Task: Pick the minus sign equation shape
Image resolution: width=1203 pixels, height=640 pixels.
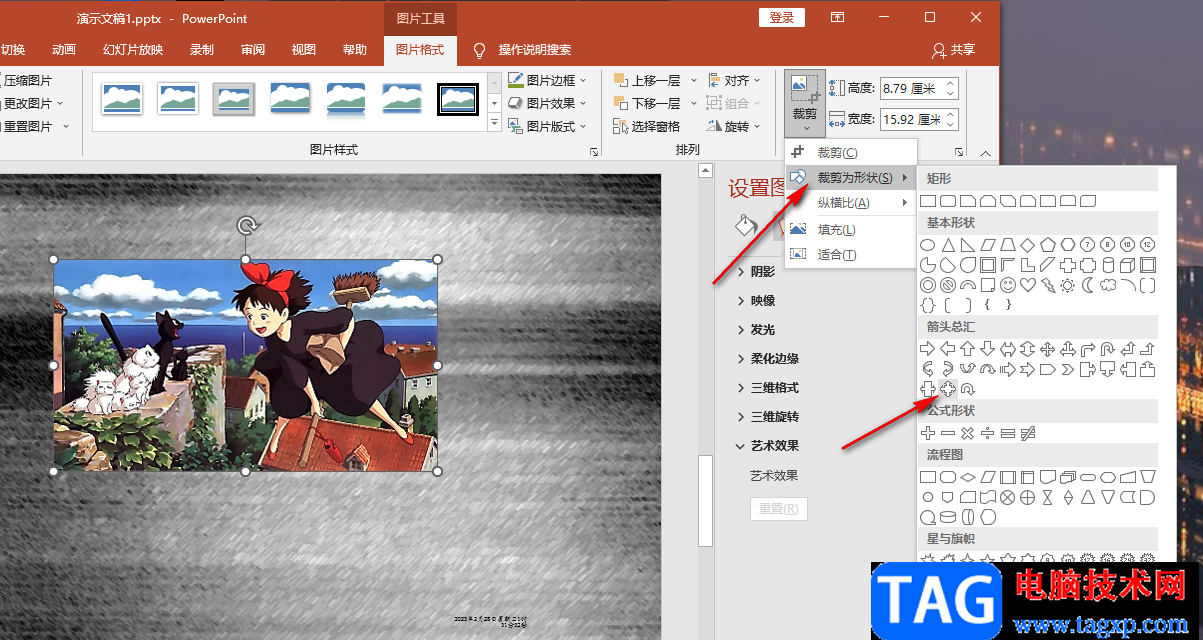Action: pos(948,433)
